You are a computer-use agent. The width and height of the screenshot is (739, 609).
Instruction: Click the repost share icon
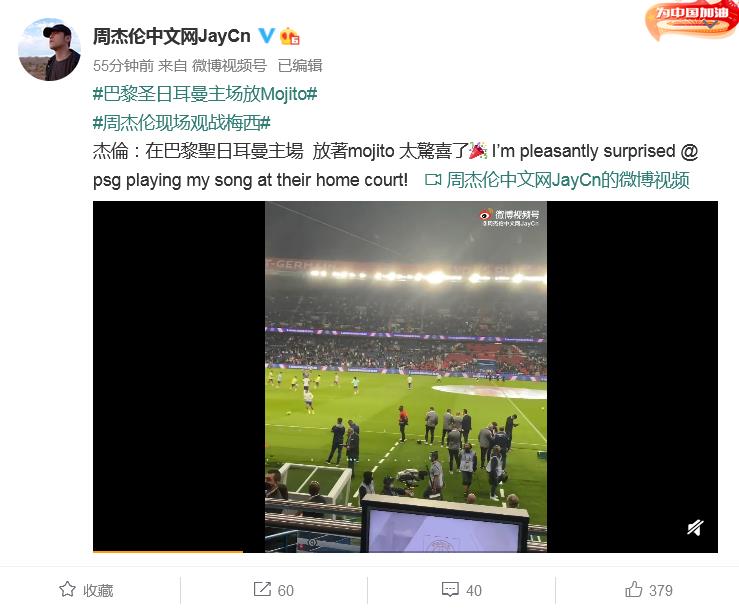[x=262, y=589]
